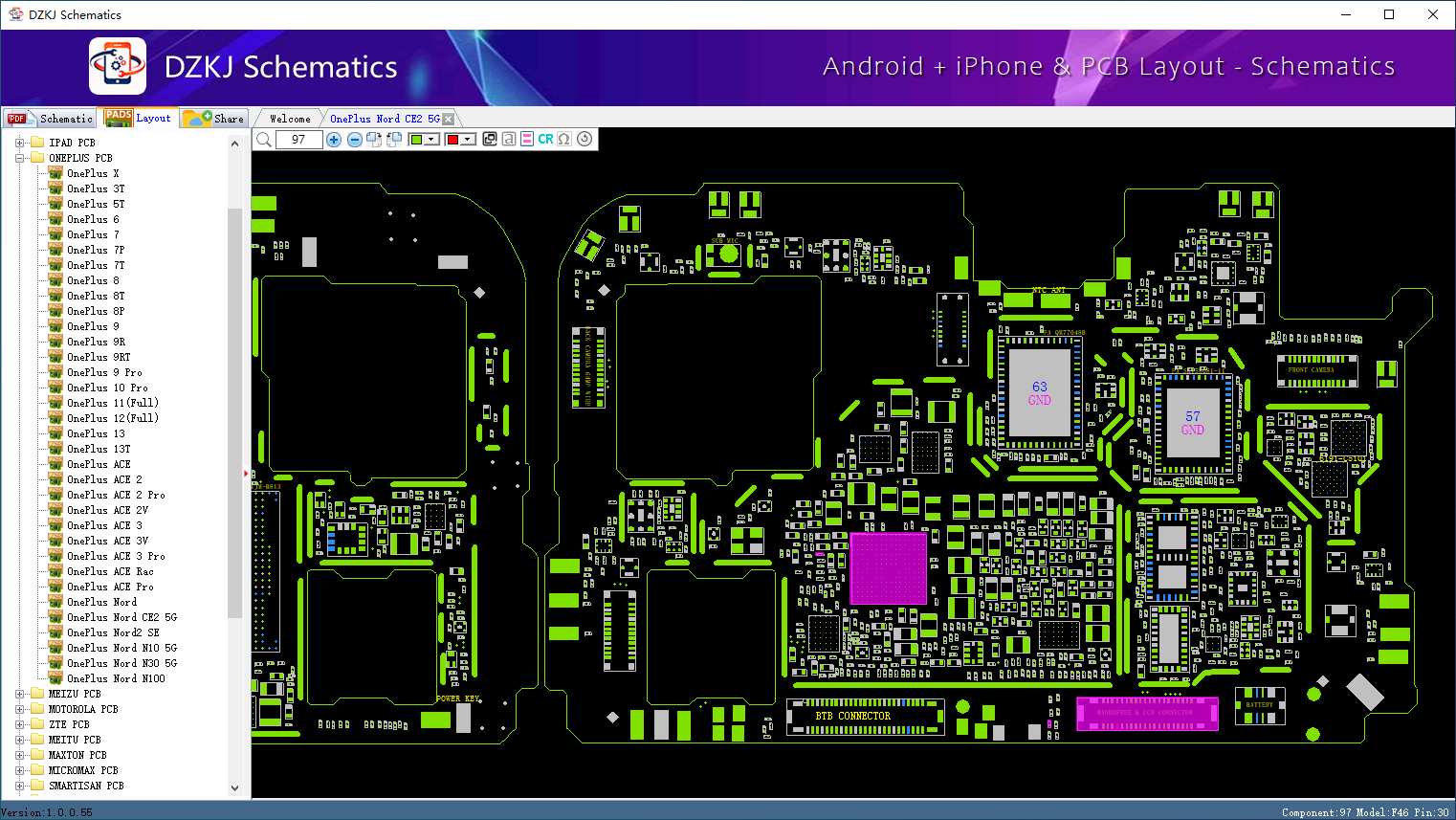Screen dimensions: 1456x820
Task: Click the PADS icon beside OnePlus X
Action: click(55, 173)
